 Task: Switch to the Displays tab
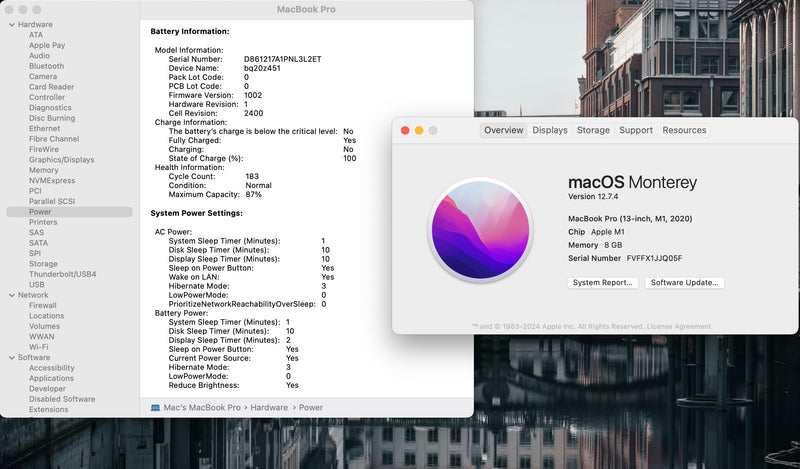[550, 130]
